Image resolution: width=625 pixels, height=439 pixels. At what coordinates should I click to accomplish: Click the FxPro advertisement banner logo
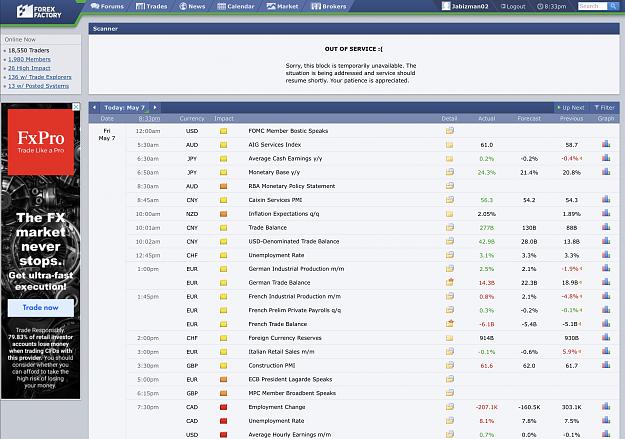[x=41, y=142]
